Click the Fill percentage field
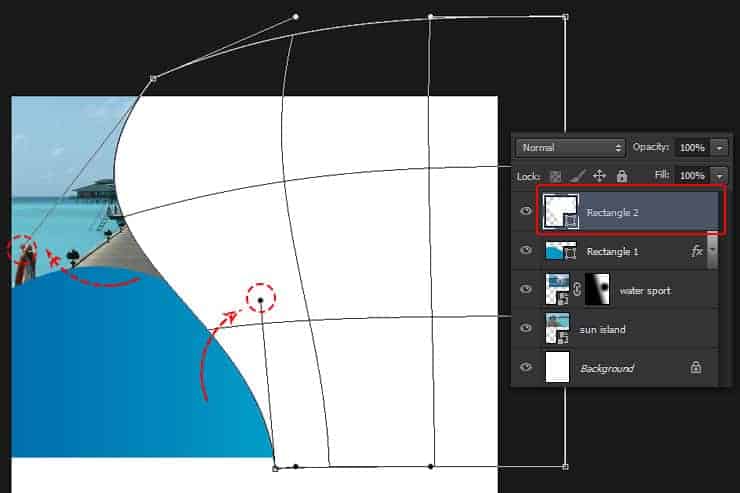 691,175
